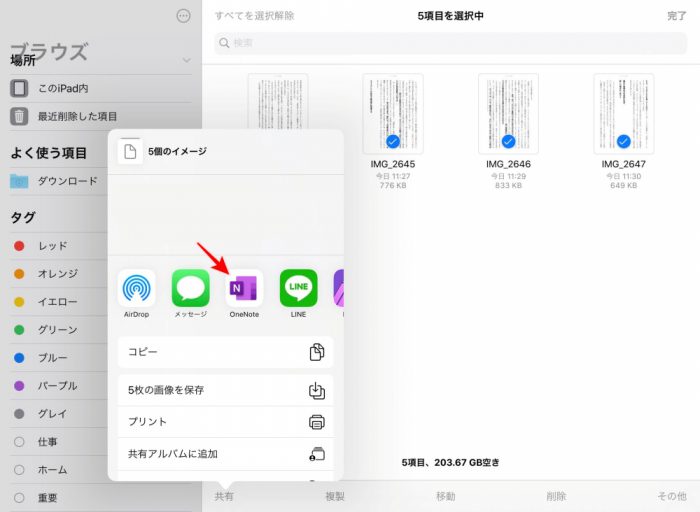Image resolution: width=700 pixels, height=512 pixels.
Task: Tap 複製 in the bottom toolbar
Action: click(x=335, y=496)
